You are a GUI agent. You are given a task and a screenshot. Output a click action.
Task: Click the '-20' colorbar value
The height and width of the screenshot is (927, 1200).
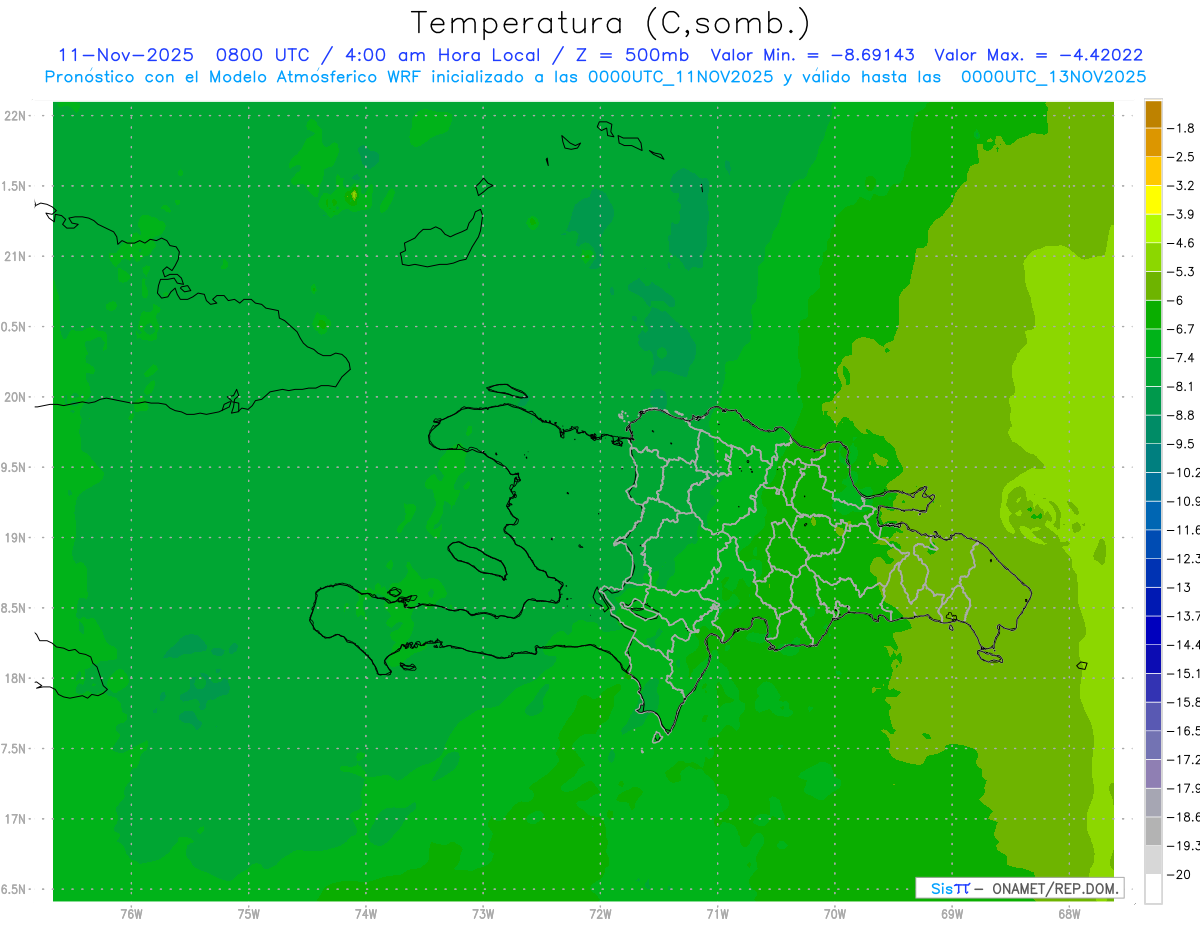[x=1178, y=874]
